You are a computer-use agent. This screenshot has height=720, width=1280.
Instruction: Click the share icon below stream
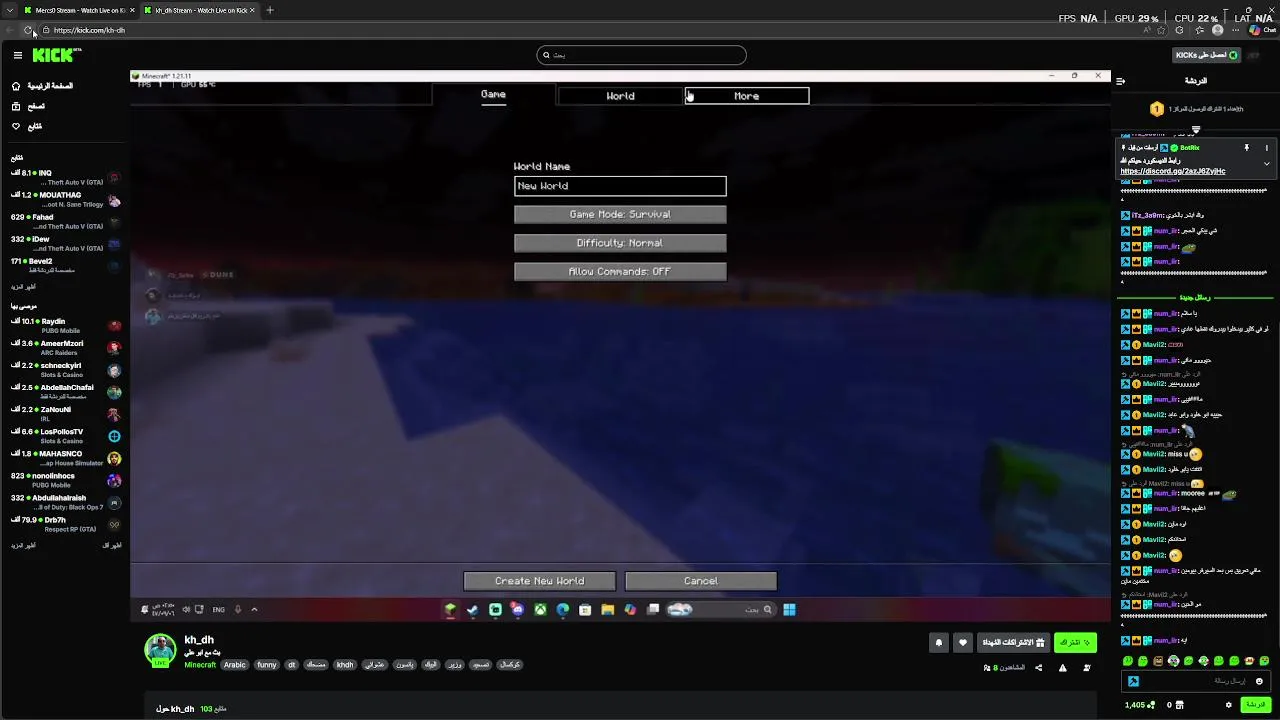1038,668
